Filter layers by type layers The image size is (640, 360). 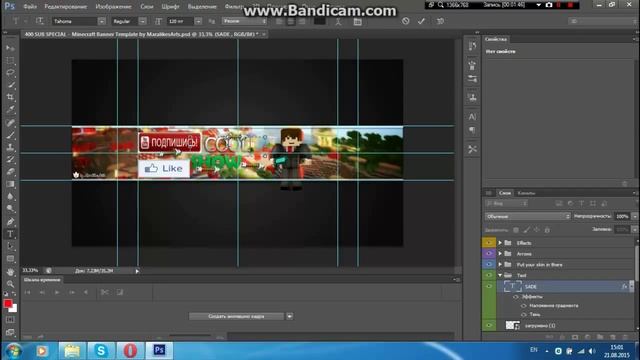point(582,203)
